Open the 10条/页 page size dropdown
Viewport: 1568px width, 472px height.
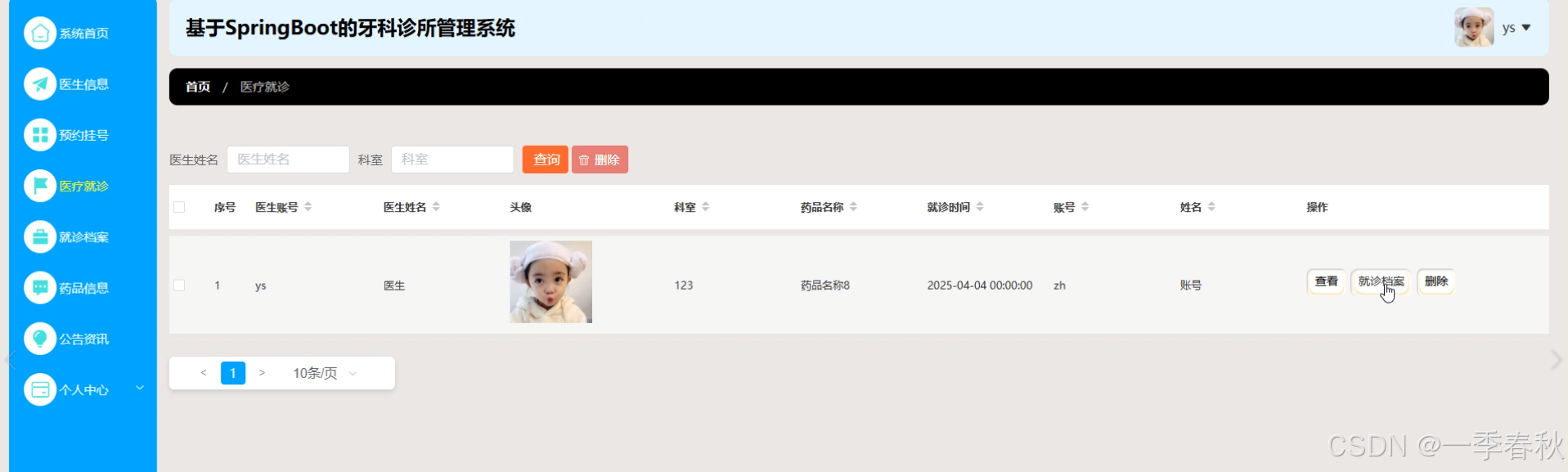tap(325, 373)
